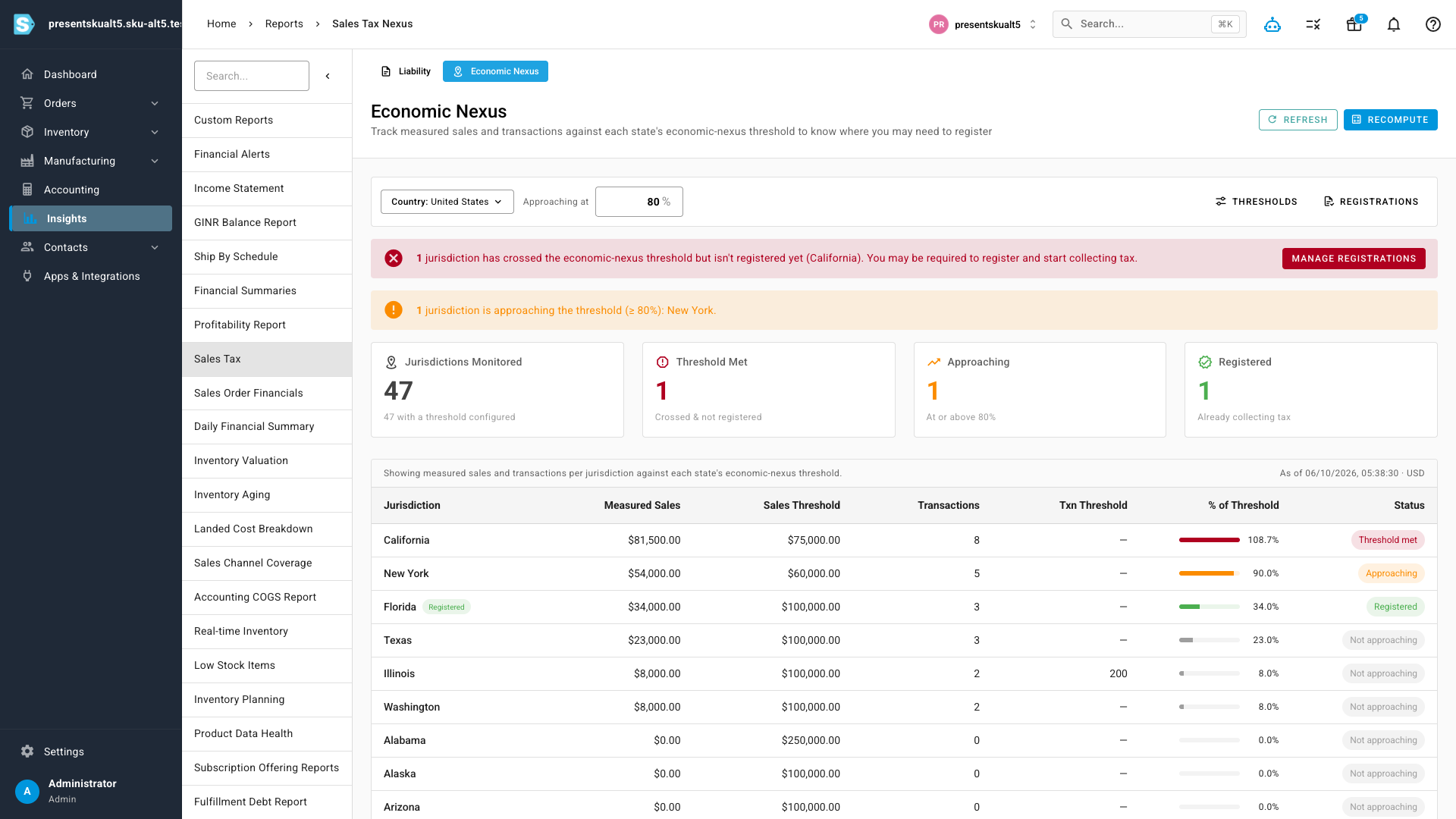Click the Insights chart icon
The image size is (1456, 819).
pyautogui.click(x=30, y=218)
